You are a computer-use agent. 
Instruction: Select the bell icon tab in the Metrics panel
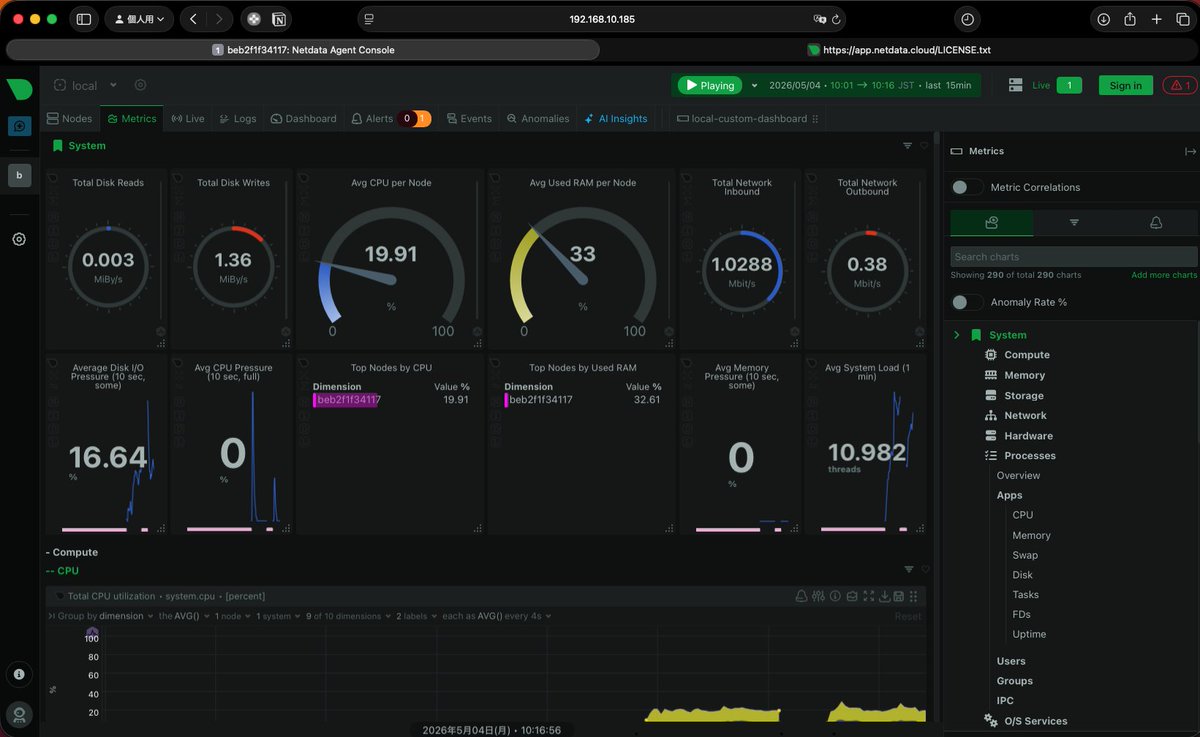(x=1156, y=223)
